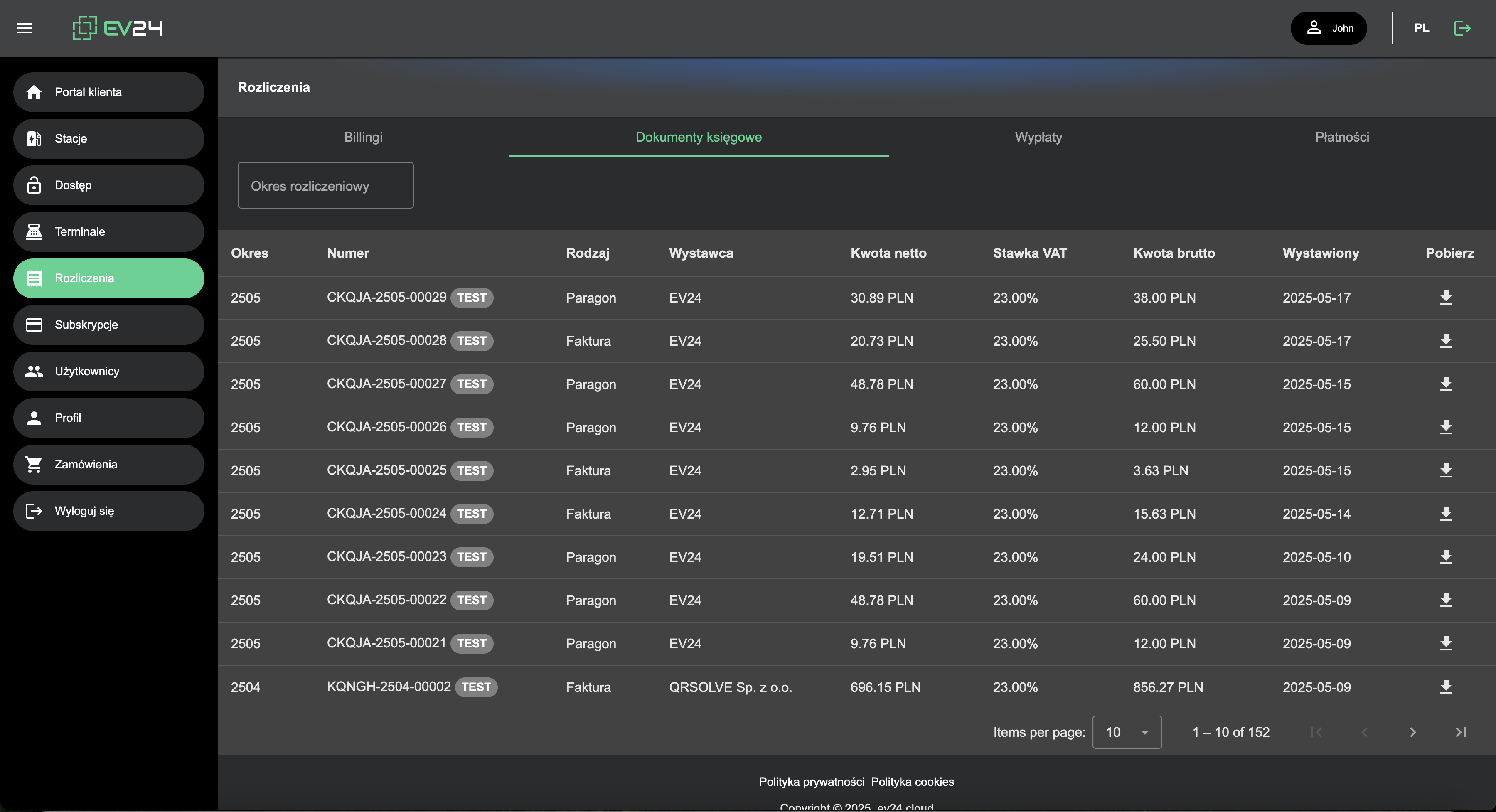This screenshot has width=1496, height=812.
Task: Open the Polityka prywatności link
Action: click(811, 782)
